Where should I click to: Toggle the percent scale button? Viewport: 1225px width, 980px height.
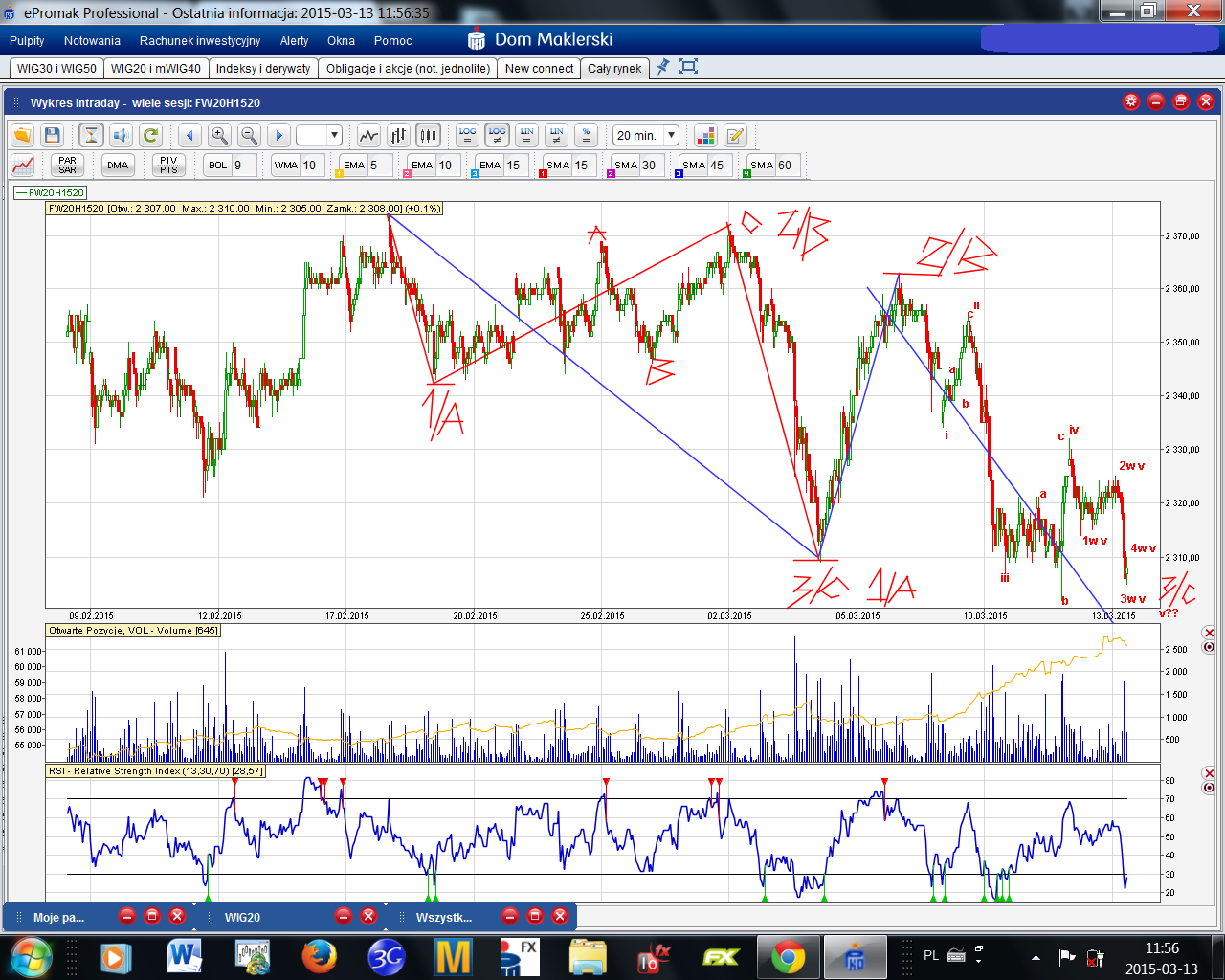tap(587, 136)
